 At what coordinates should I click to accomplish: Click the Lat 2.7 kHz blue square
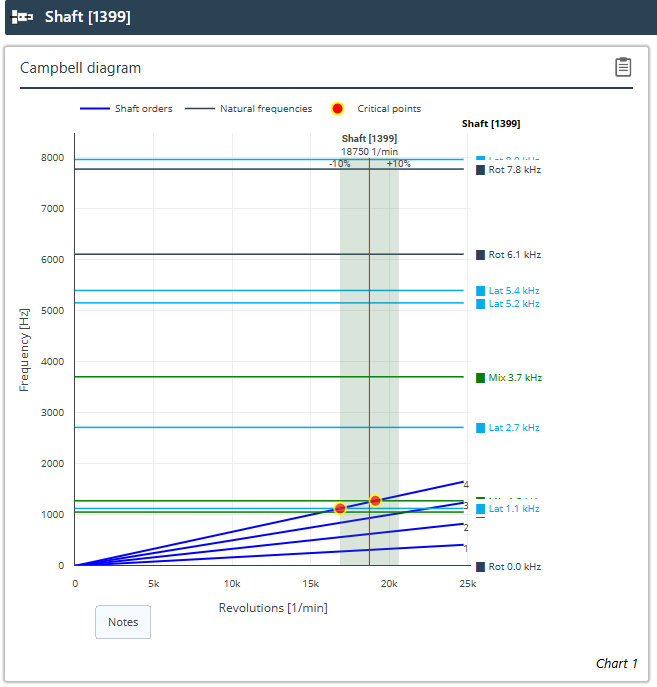(480, 428)
